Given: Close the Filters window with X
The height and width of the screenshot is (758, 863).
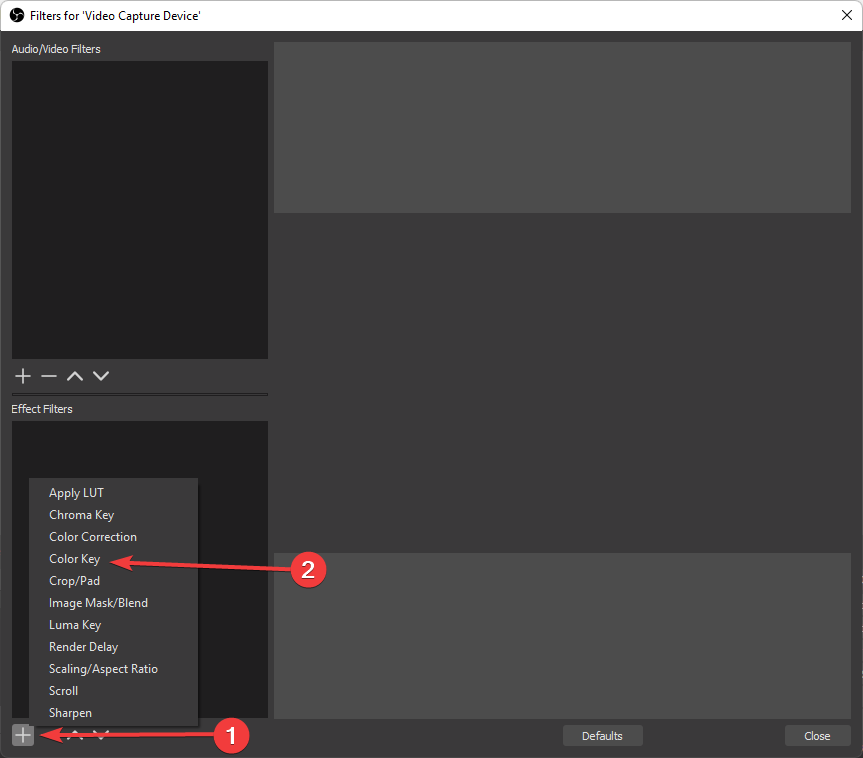Looking at the screenshot, I should (847, 15).
